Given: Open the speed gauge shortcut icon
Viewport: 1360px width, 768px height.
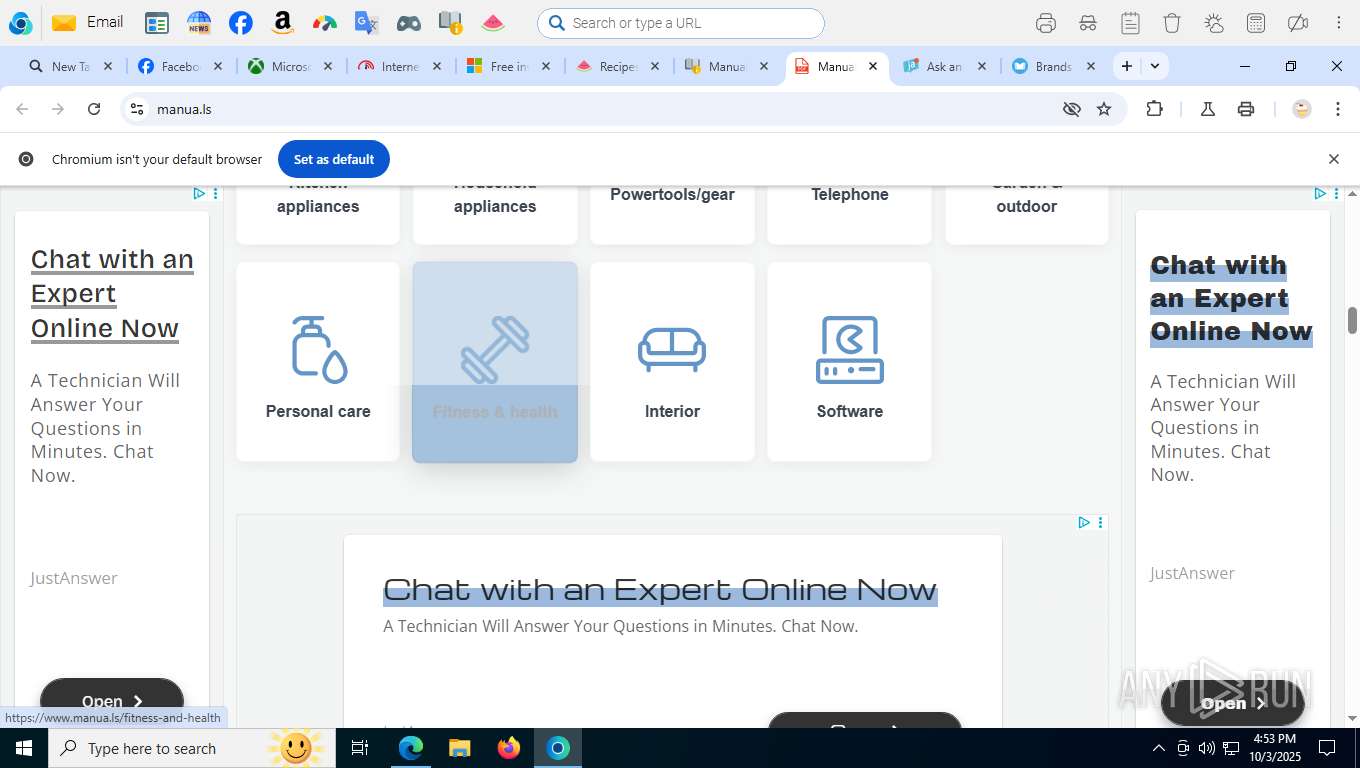Looking at the screenshot, I should pos(325,23).
